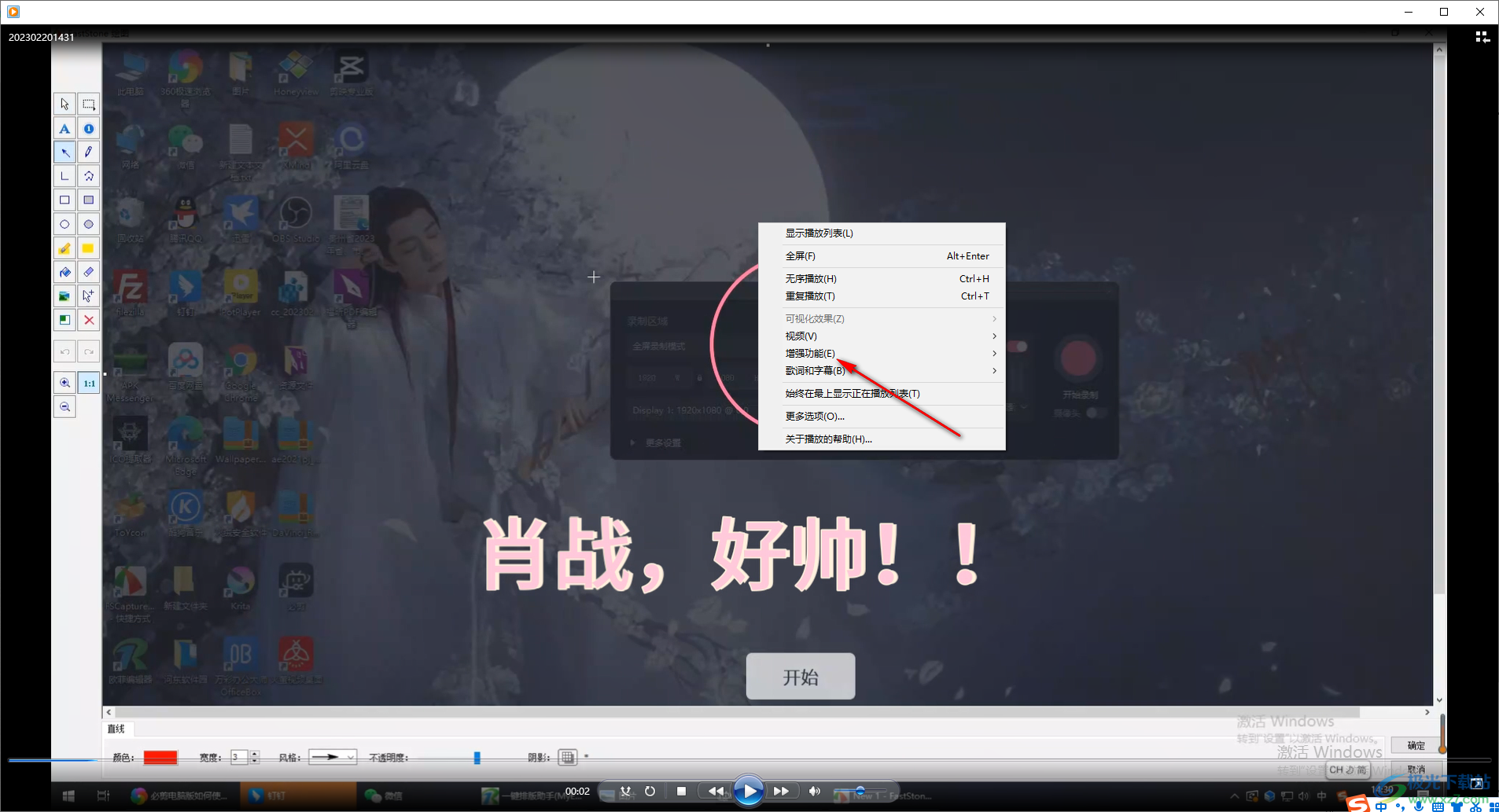Expand the 视频(V) submenu

[x=882, y=336]
